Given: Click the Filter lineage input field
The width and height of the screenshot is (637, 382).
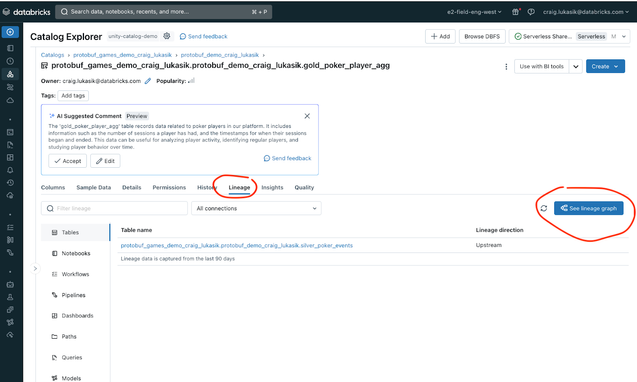Looking at the screenshot, I should [x=114, y=208].
